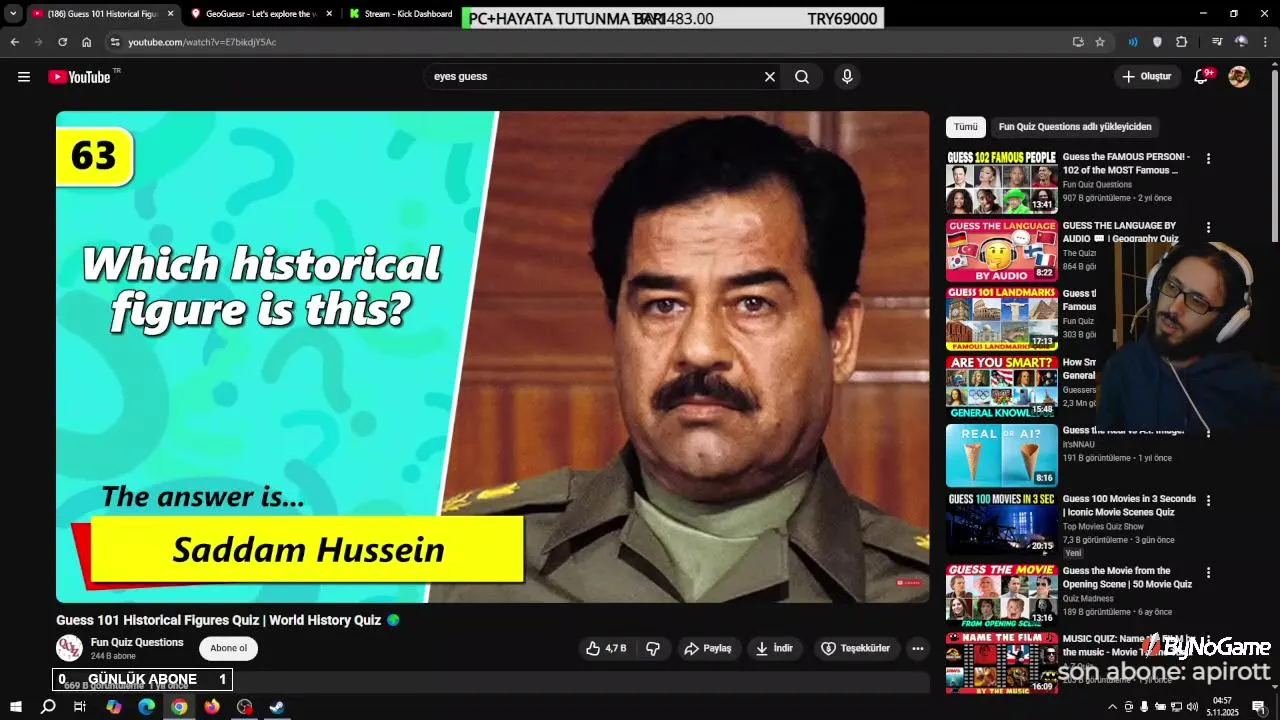Viewport: 1280px width, 720px height.
Task: Open Steam from the taskbar
Action: click(277, 707)
